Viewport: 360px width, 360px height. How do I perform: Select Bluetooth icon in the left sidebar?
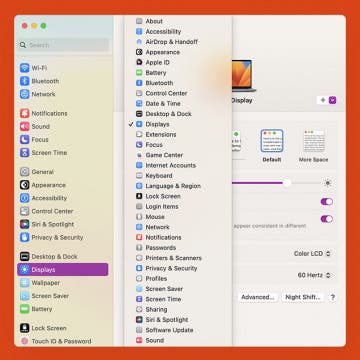[24, 81]
